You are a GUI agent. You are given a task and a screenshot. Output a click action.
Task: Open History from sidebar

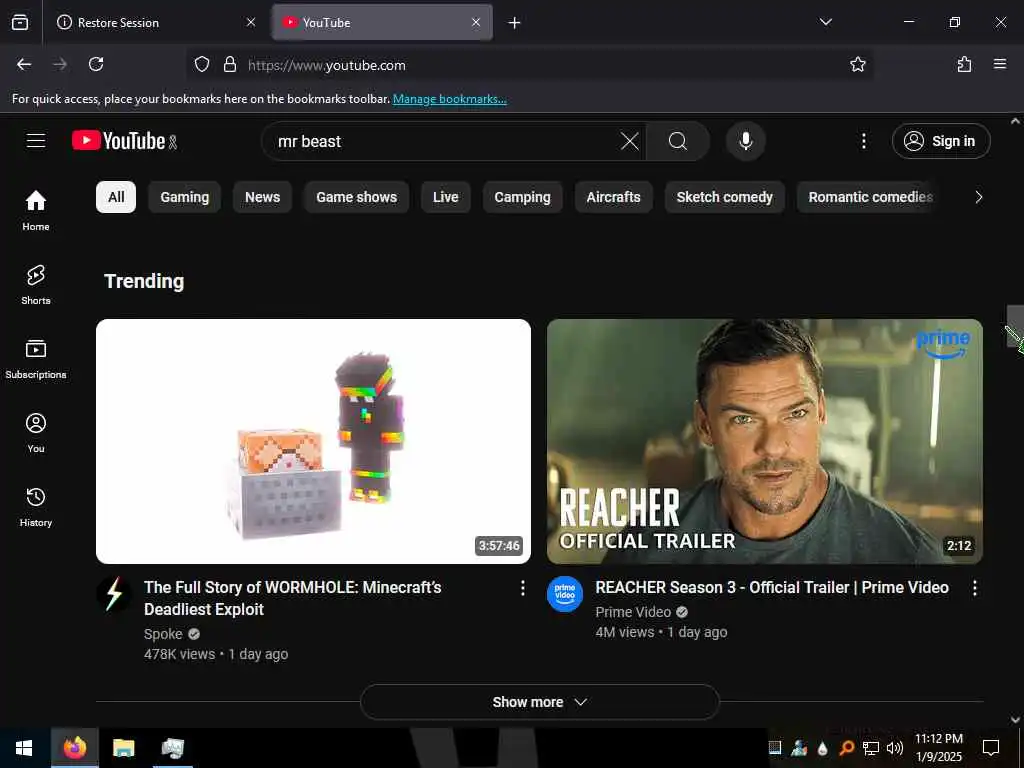[x=36, y=507]
